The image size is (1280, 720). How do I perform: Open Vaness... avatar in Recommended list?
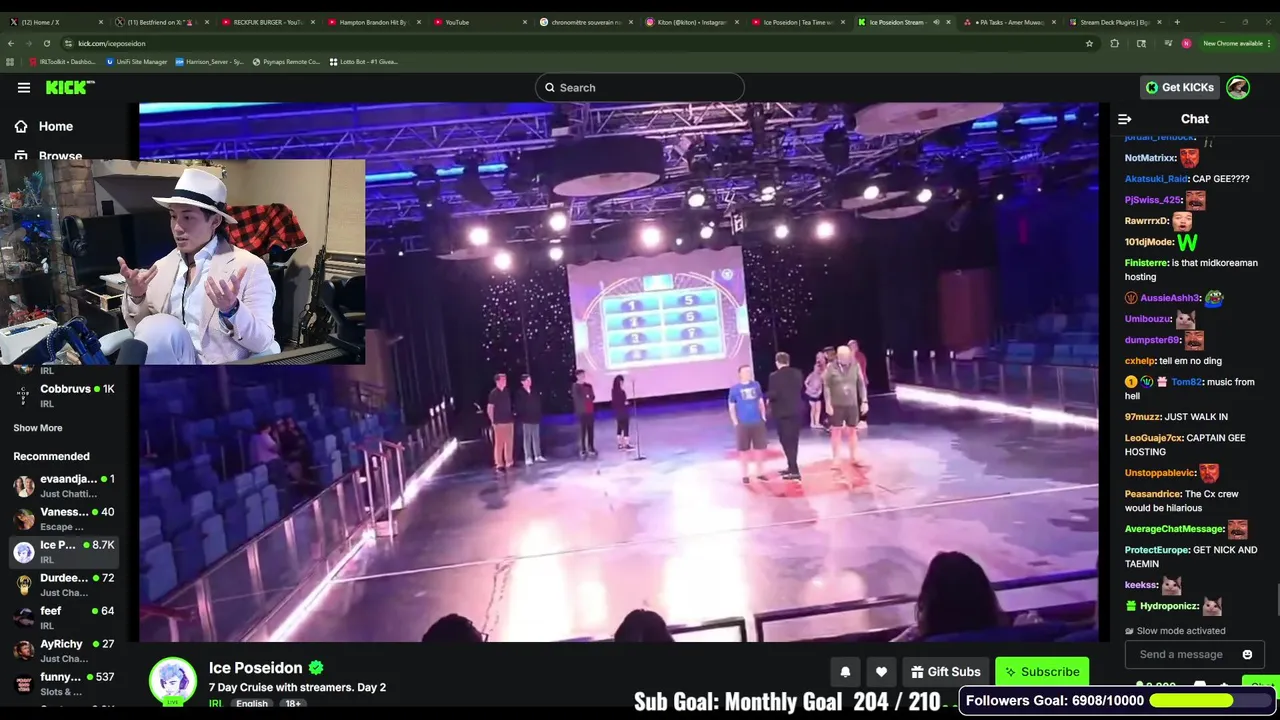[23, 519]
